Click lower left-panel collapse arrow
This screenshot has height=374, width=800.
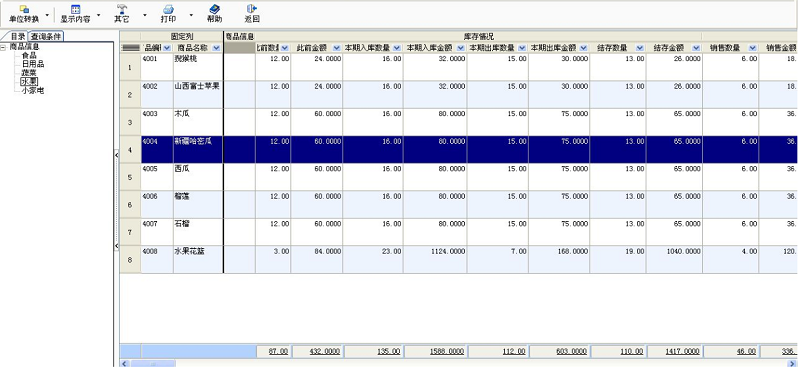(x=116, y=246)
